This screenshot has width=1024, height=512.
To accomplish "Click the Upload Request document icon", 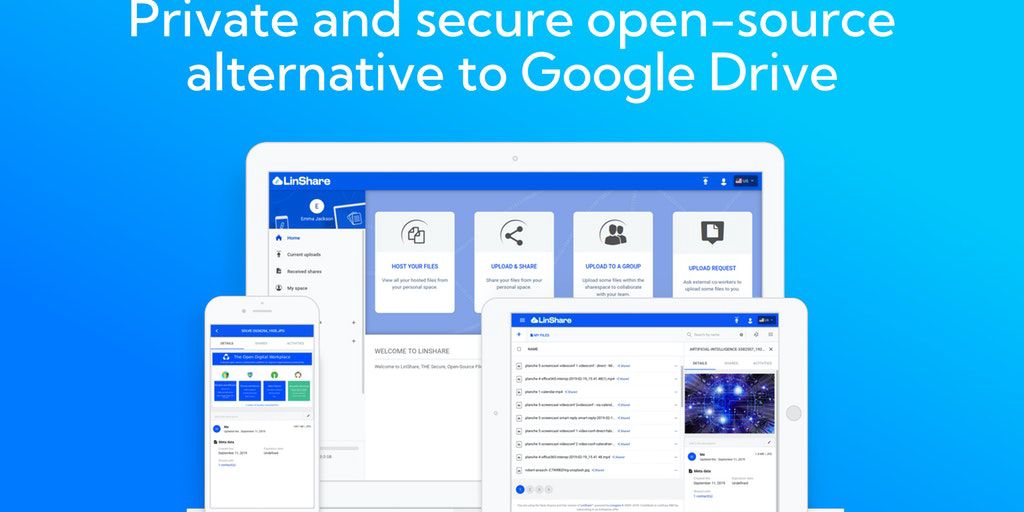I will click(712, 232).
